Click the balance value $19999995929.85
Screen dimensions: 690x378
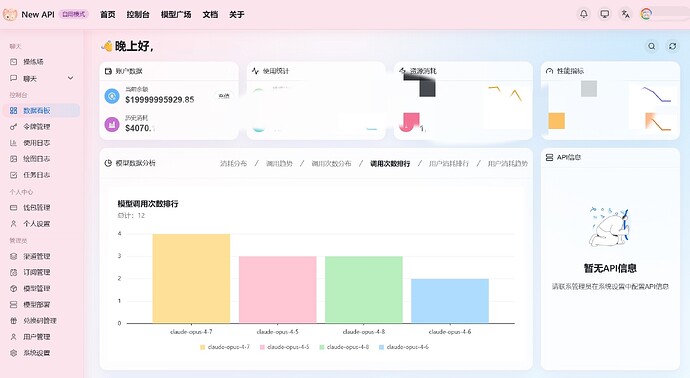tap(160, 100)
